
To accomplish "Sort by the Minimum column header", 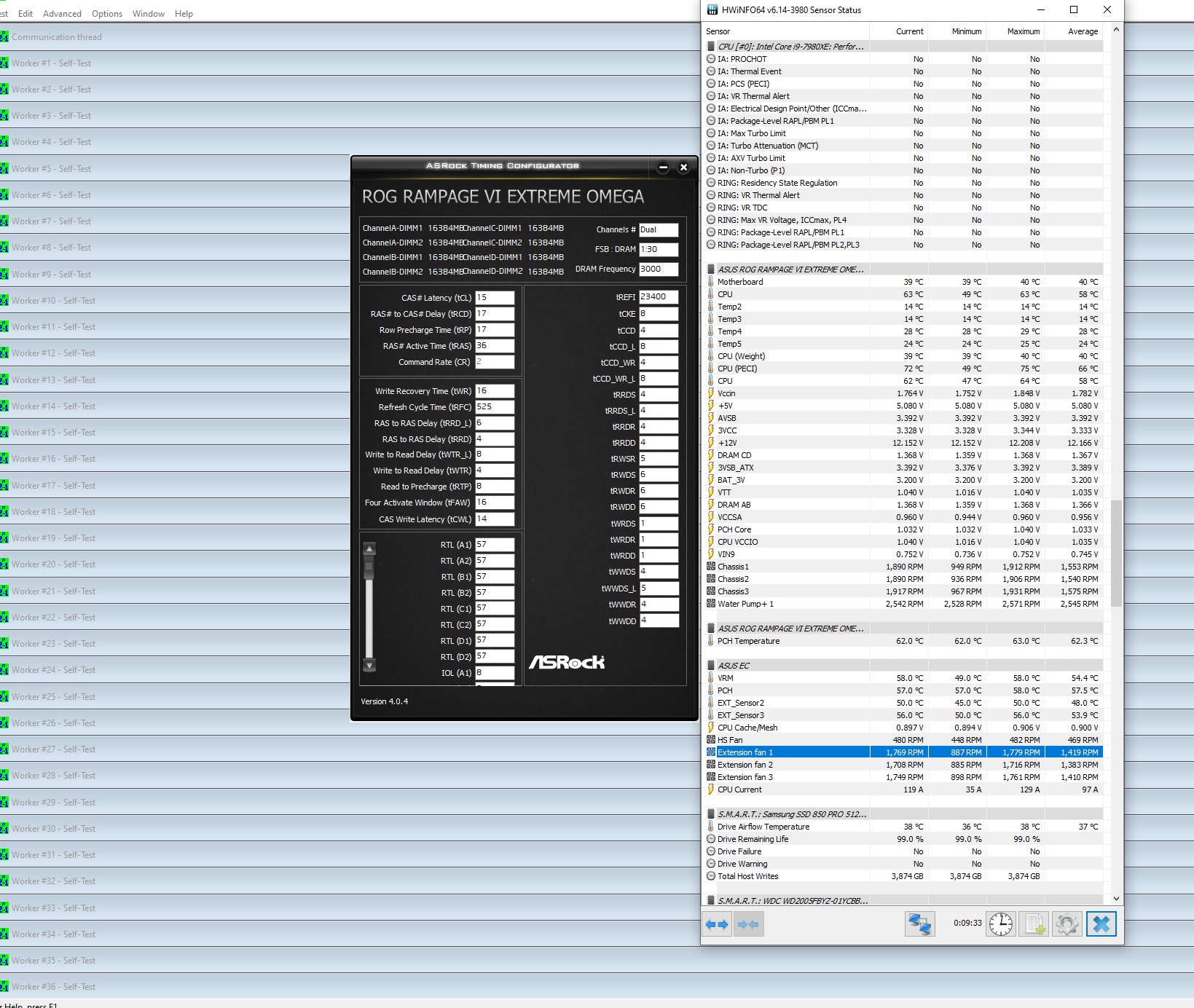I will point(957,31).
